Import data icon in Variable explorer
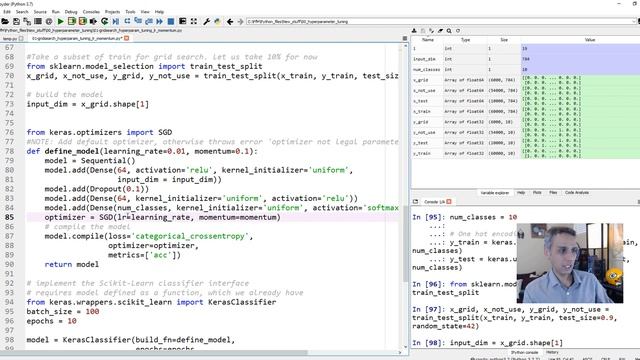Screen dimensions: 640x360 [414, 31]
